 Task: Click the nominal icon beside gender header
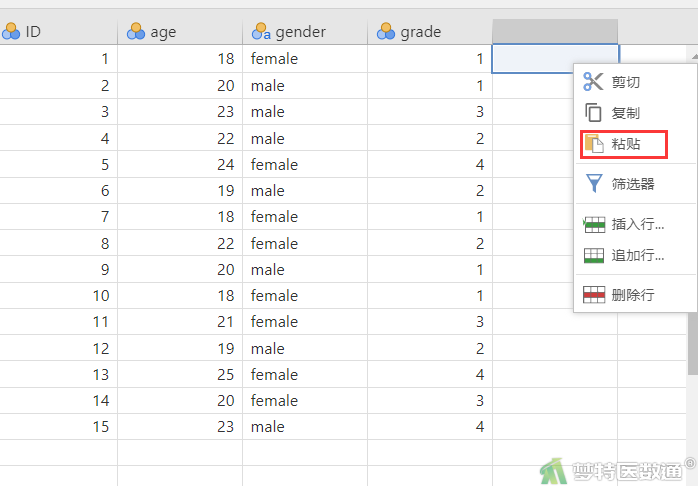coord(261,32)
